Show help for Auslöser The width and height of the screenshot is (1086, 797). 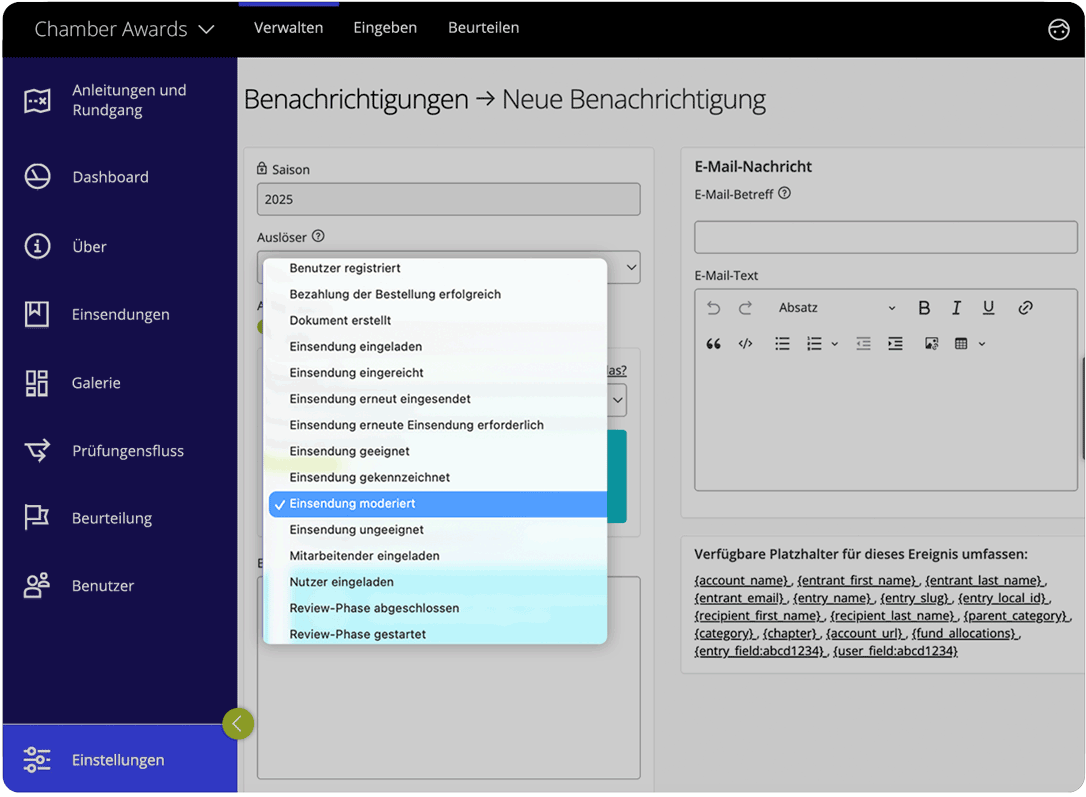(x=318, y=236)
